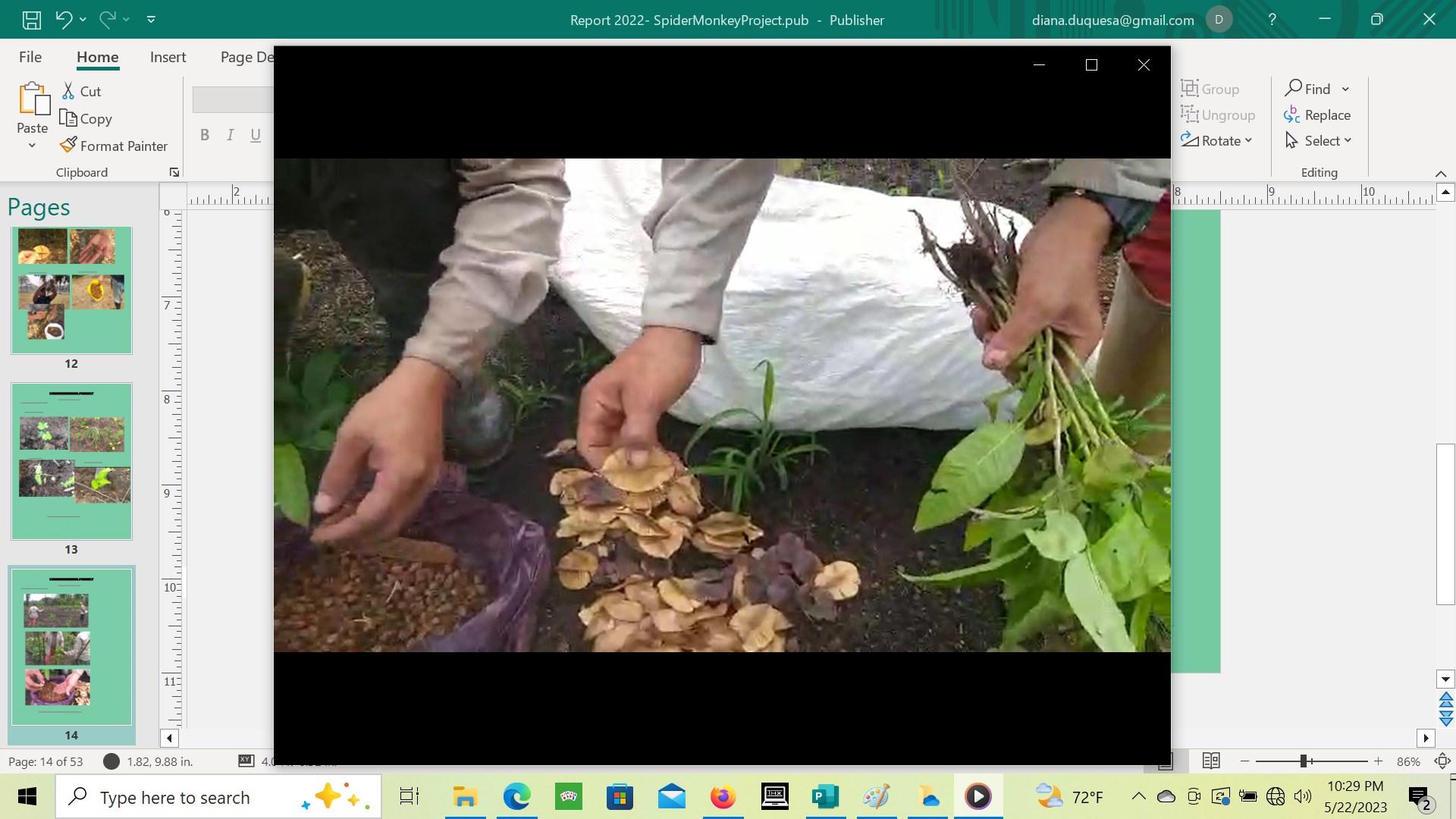
Task: Toggle Bold formatting button
Action: [204, 135]
